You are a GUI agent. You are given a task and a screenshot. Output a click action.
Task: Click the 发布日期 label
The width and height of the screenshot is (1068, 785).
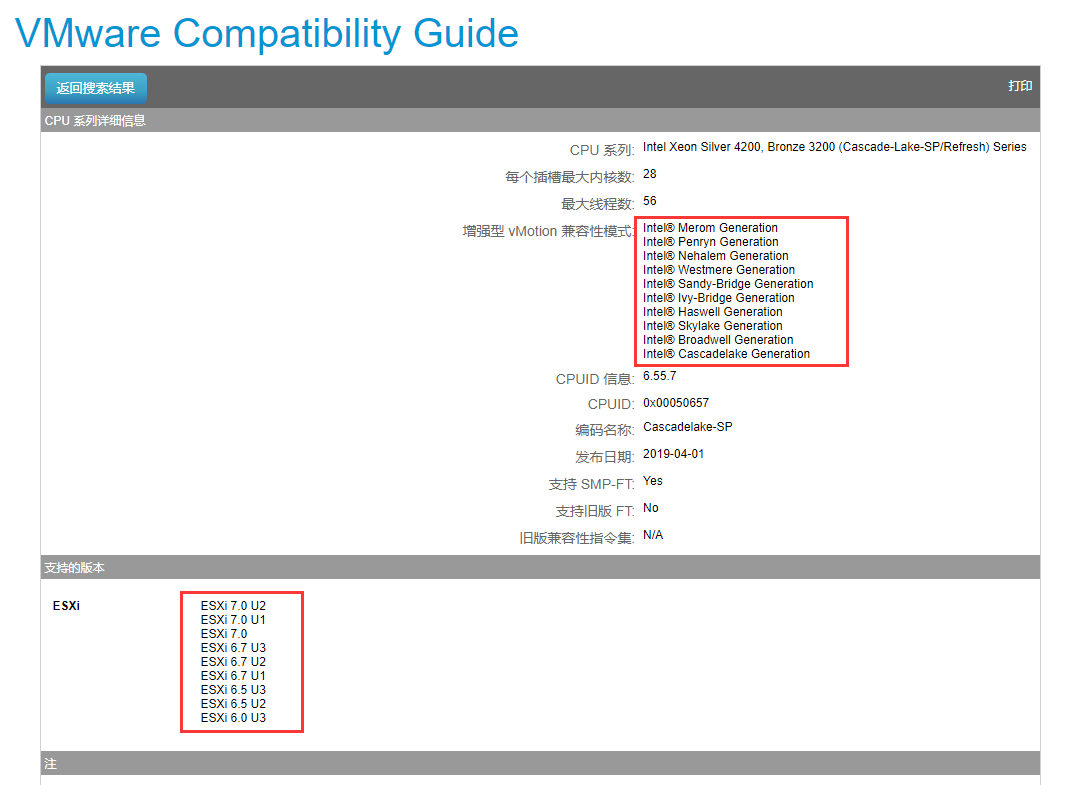(604, 457)
